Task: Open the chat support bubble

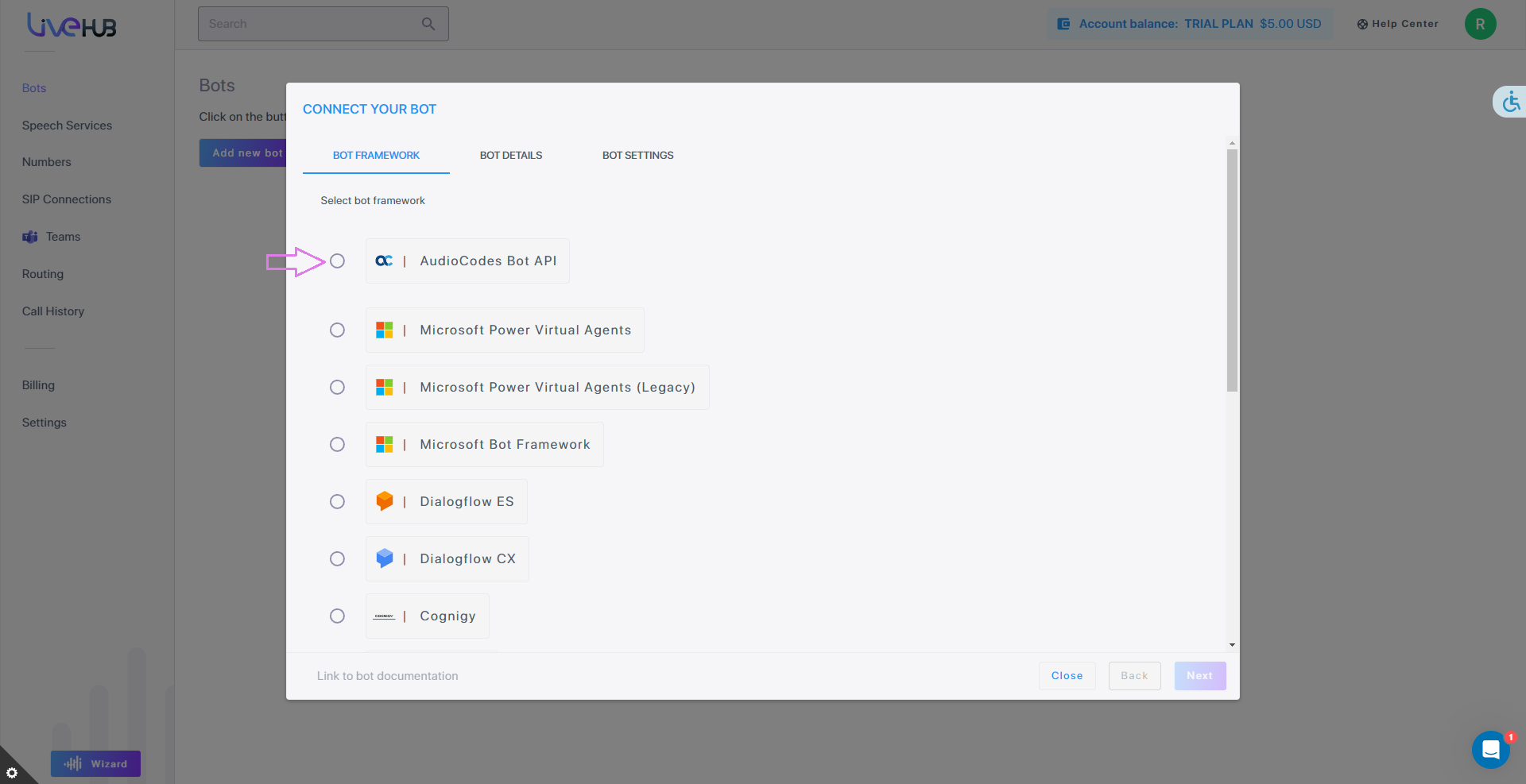Action: pos(1491,749)
